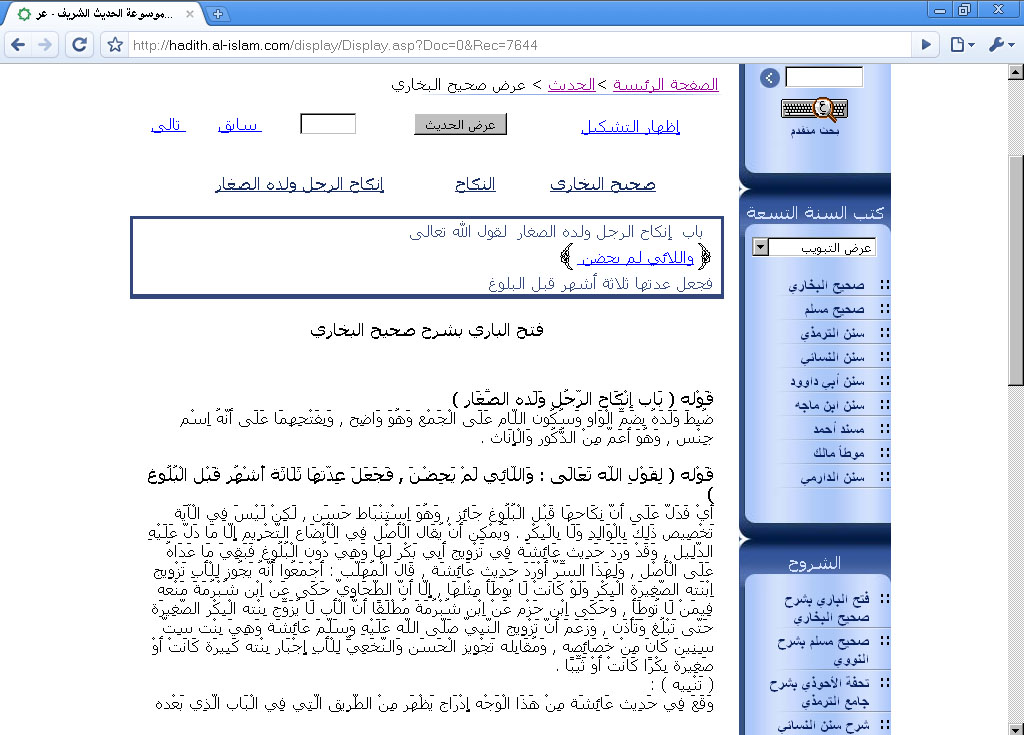
Task: Click the round search arrow button in sidebar
Action: [768, 78]
